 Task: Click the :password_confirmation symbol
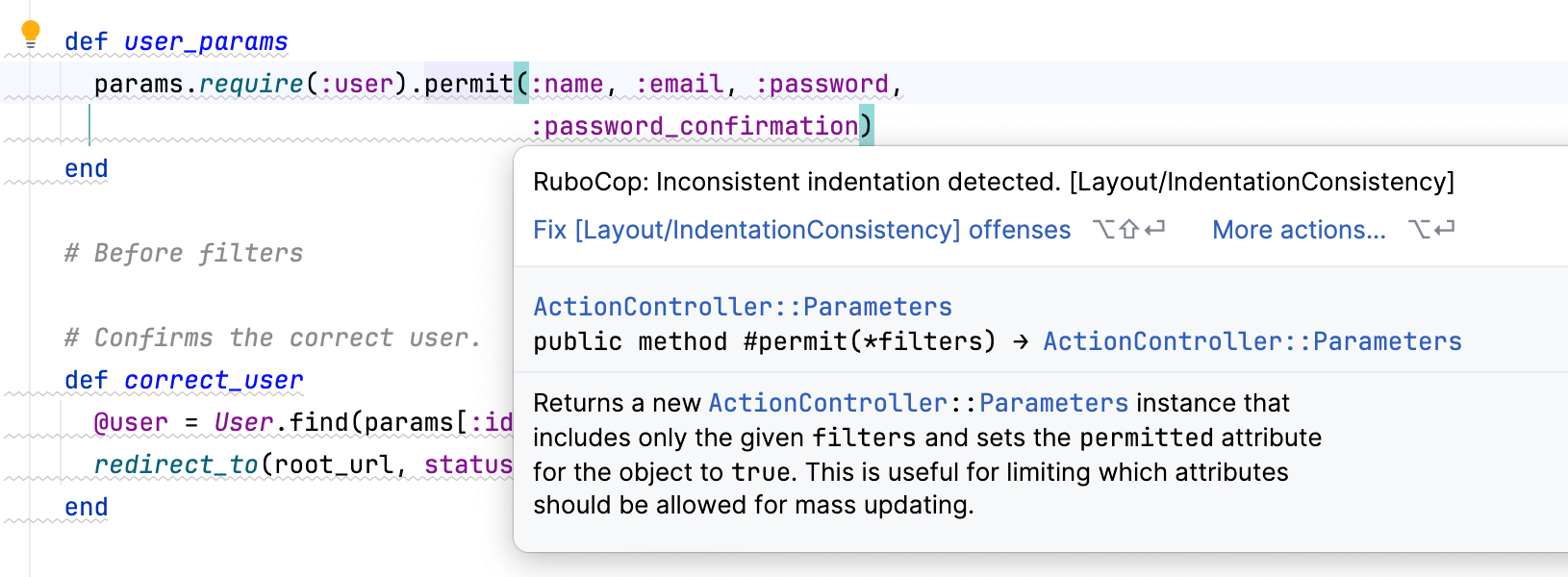[x=695, y=127]
